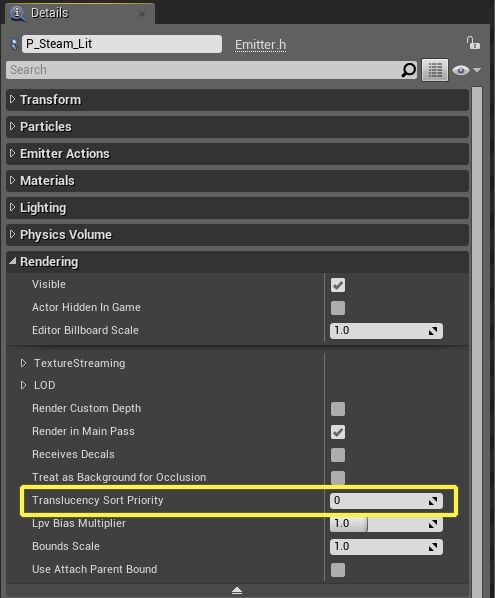Select the Details tab
Viewport: 495px width, 598px height.
coord(80,13)
